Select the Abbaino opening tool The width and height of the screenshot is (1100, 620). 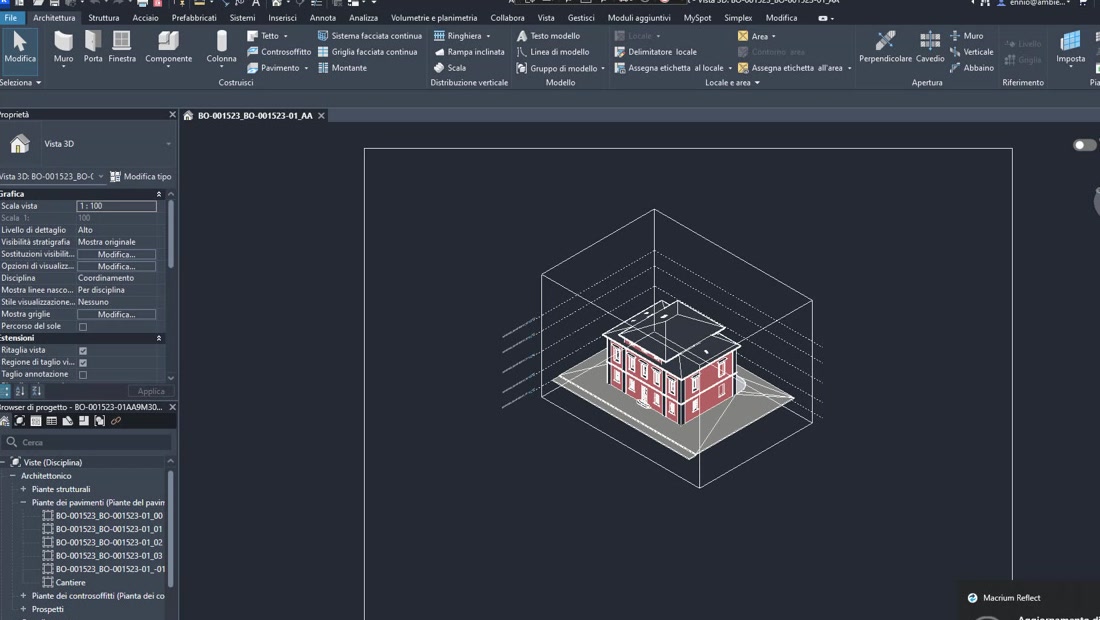click(970, 68)
